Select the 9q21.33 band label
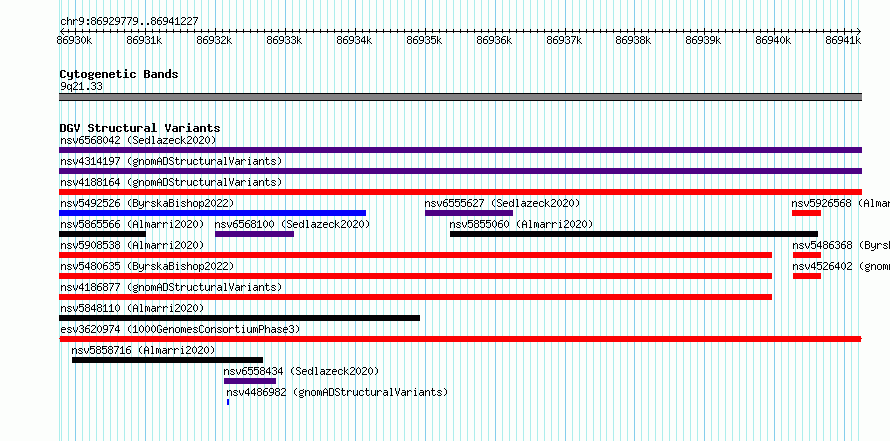890x441 pixels. (81, 87)
